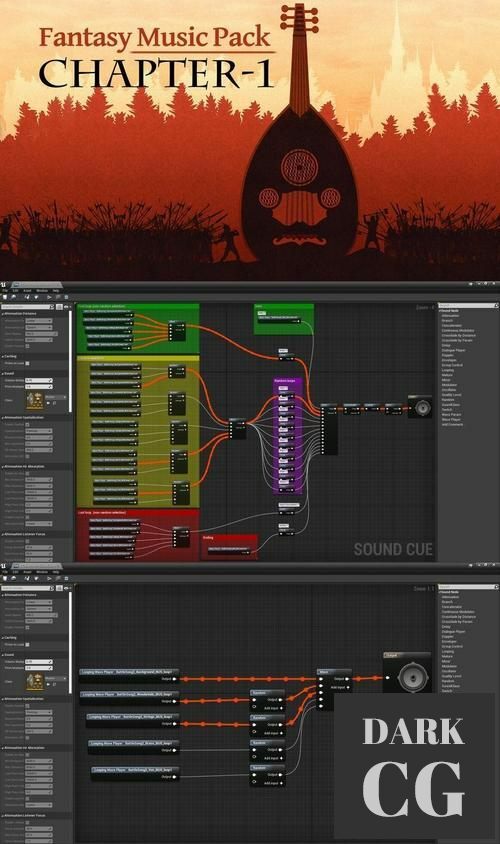Select Crossfade by Distance in upper palette

pyautogui.click(x=459, y=335)
